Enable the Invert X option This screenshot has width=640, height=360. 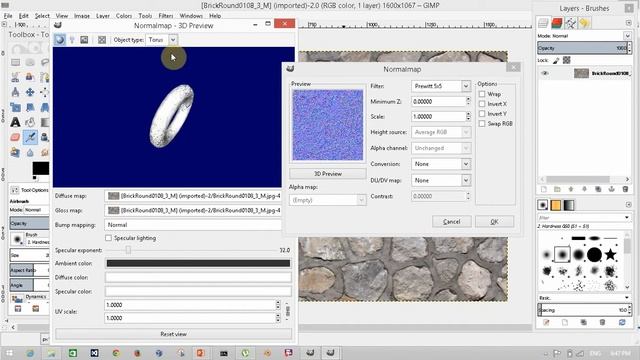pyautogui.click(x=482, y=104)
